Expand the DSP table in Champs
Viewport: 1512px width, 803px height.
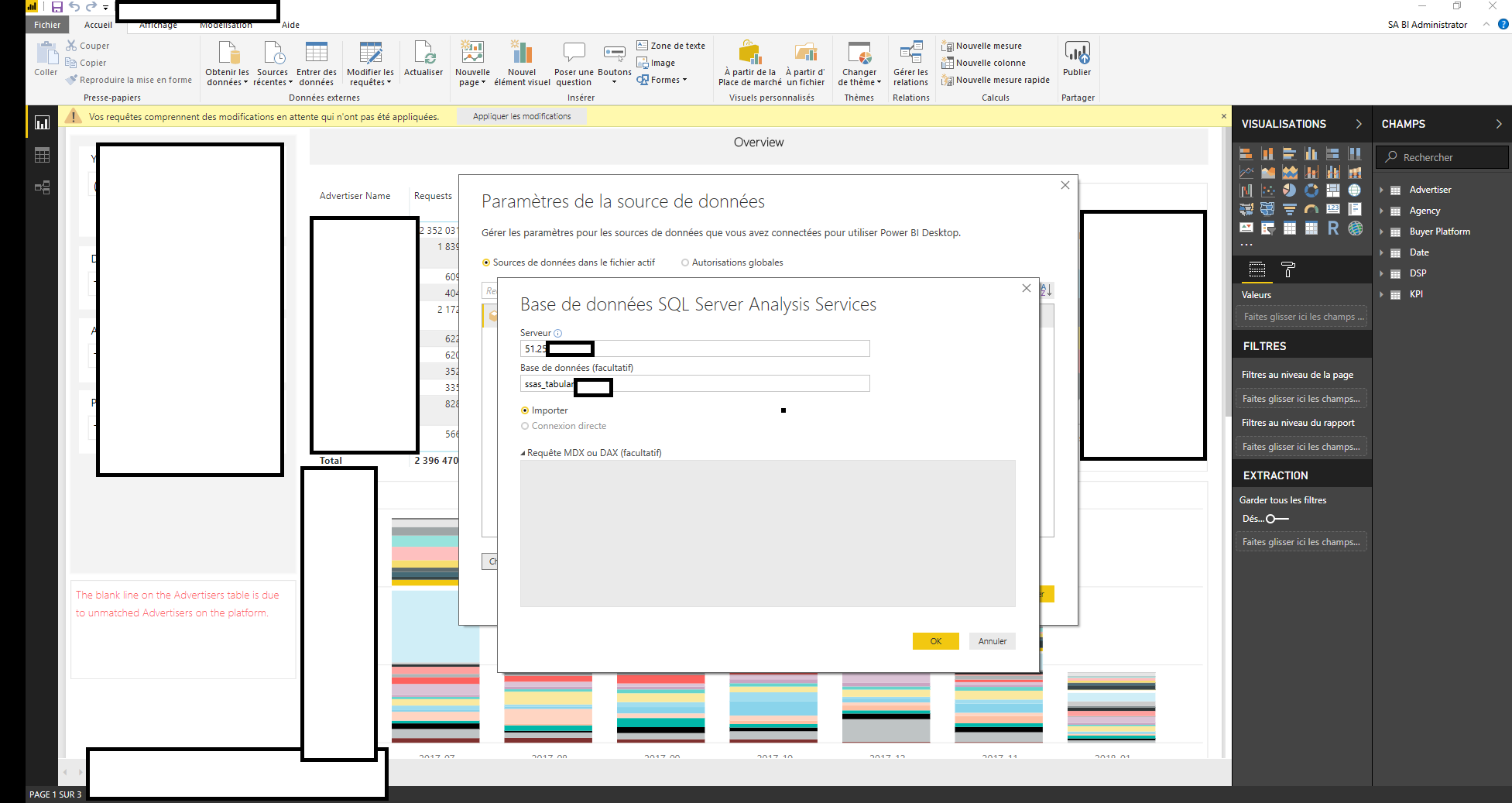click(x=1381, y=273)
